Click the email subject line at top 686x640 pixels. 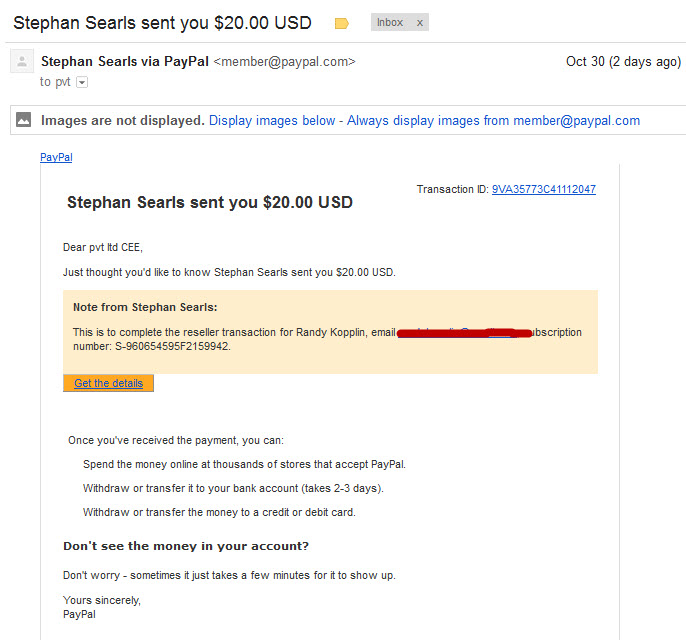pyautogui.click(x=162, y=23)
